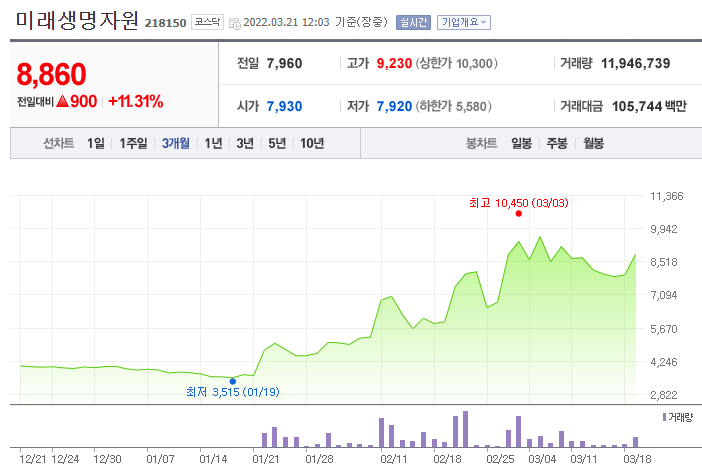Select the 3개월 line chart tab
Viewport: 702px width, 474px height.
pyautogui.click(x=176, y=143)
